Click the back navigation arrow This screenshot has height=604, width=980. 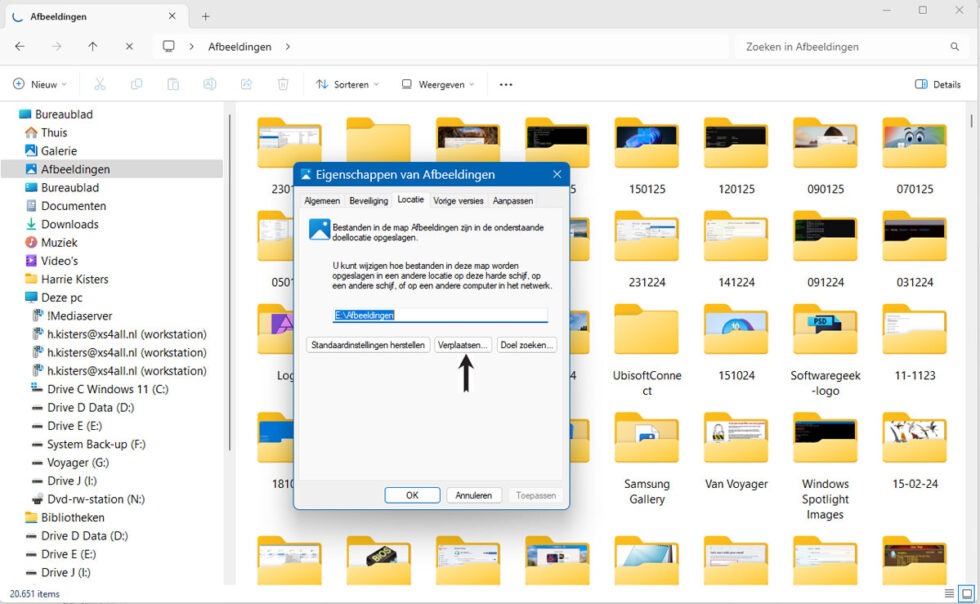19,46
